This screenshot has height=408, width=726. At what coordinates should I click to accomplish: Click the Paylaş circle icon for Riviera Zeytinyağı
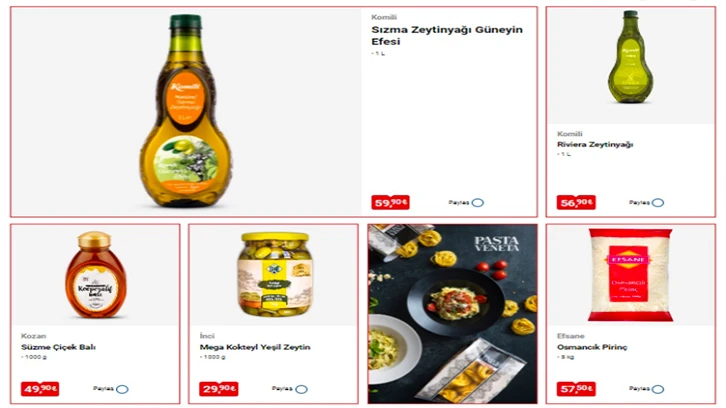coord(658,202)
